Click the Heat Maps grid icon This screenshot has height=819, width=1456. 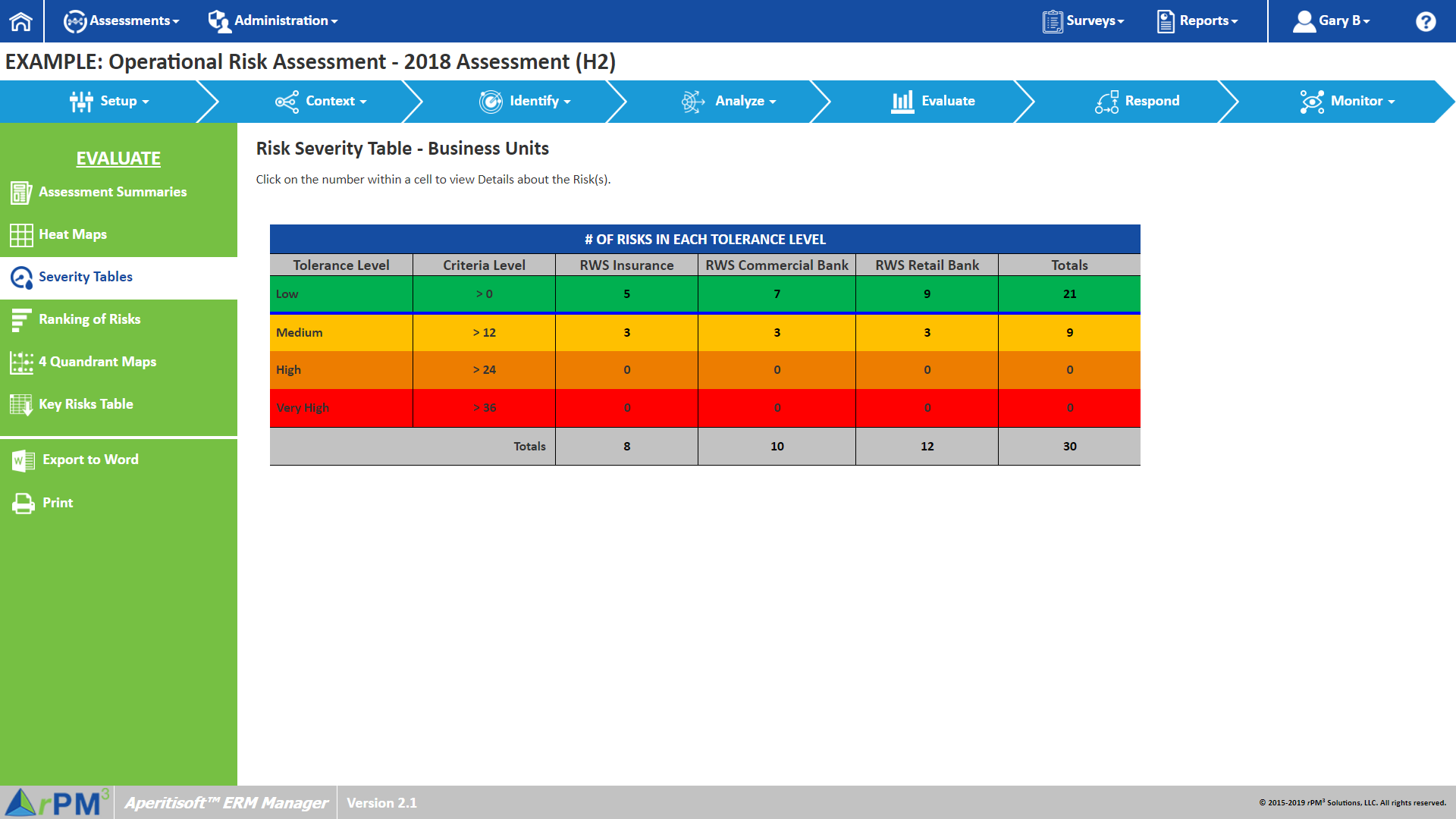click(x=21, y=235)
